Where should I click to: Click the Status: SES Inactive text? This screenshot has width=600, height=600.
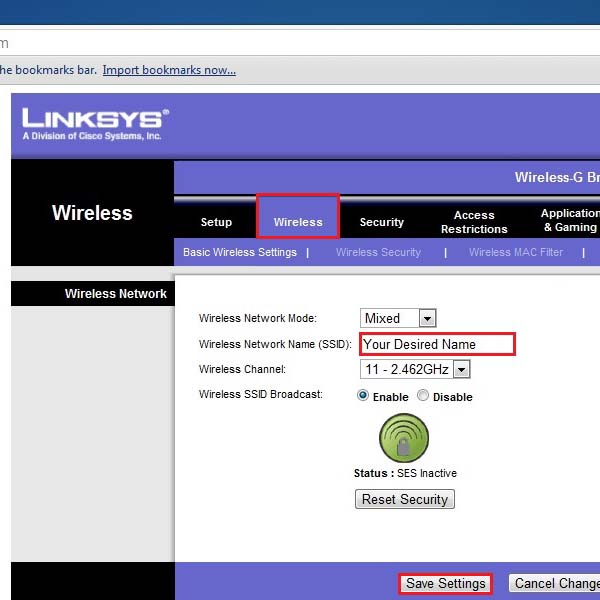[x=405, y=473]
